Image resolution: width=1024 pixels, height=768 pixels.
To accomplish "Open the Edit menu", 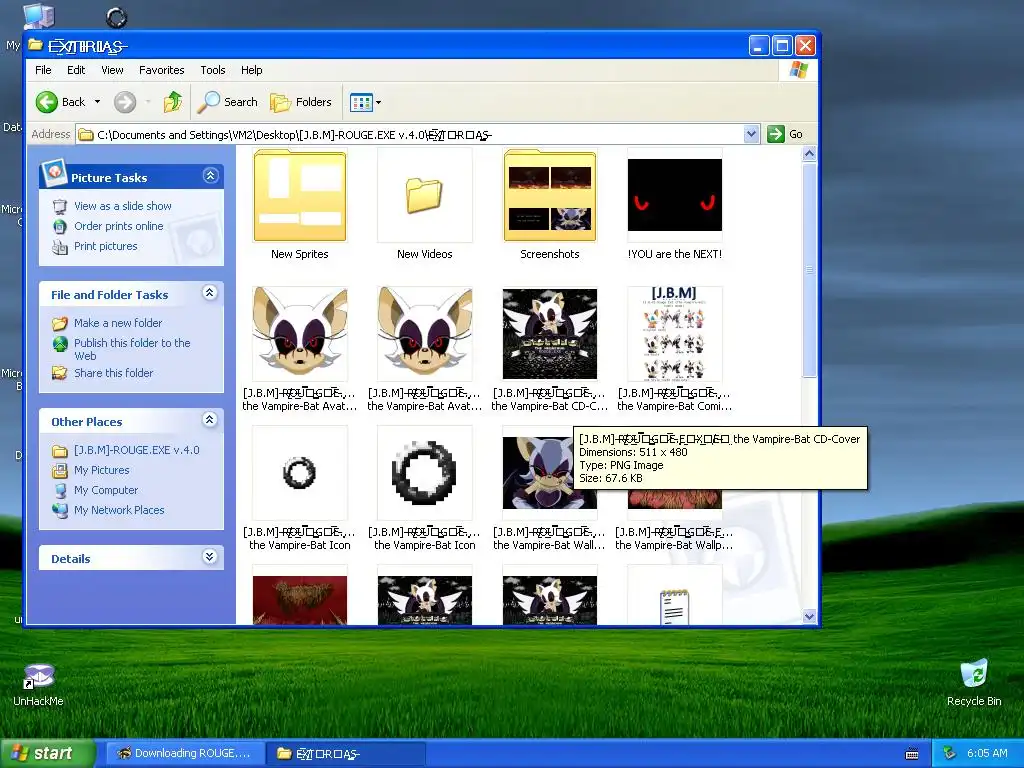I will coord(76,70).
